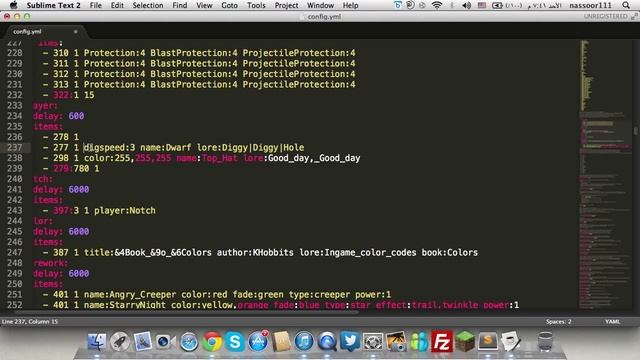The height and width of the screenshot is (360, 640).
Task: Click line number 237 in gutter
Action: click(x=15, y=147)
